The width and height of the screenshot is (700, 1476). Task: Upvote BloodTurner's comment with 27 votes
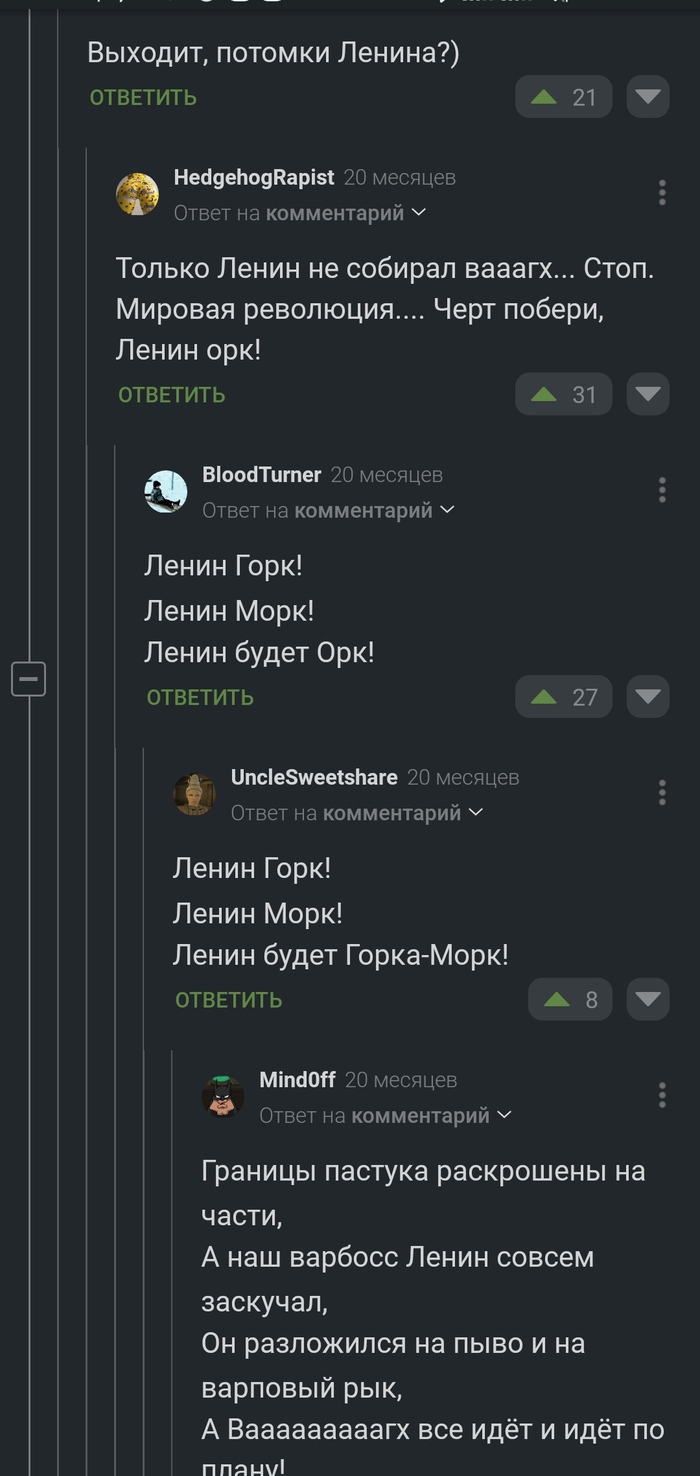(x=545, y=697)
